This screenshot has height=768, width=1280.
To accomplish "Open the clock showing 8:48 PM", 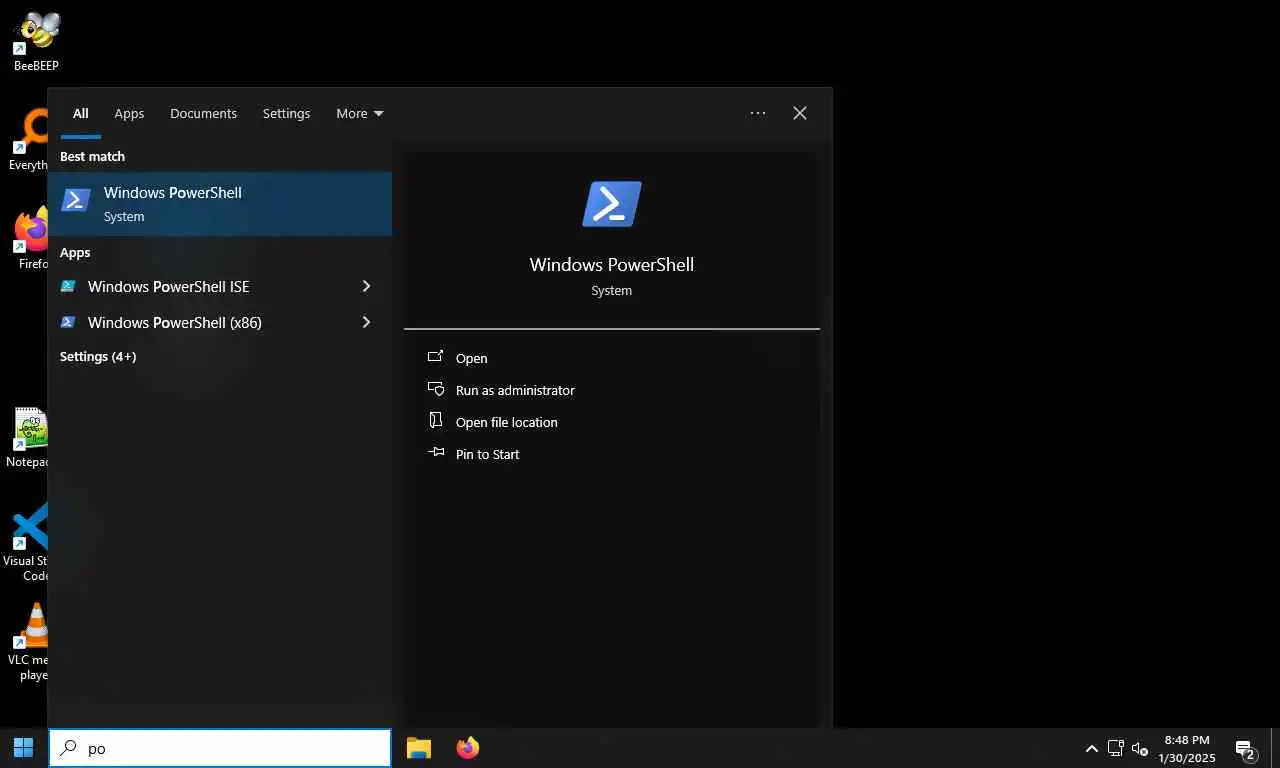I will 1188,748.
